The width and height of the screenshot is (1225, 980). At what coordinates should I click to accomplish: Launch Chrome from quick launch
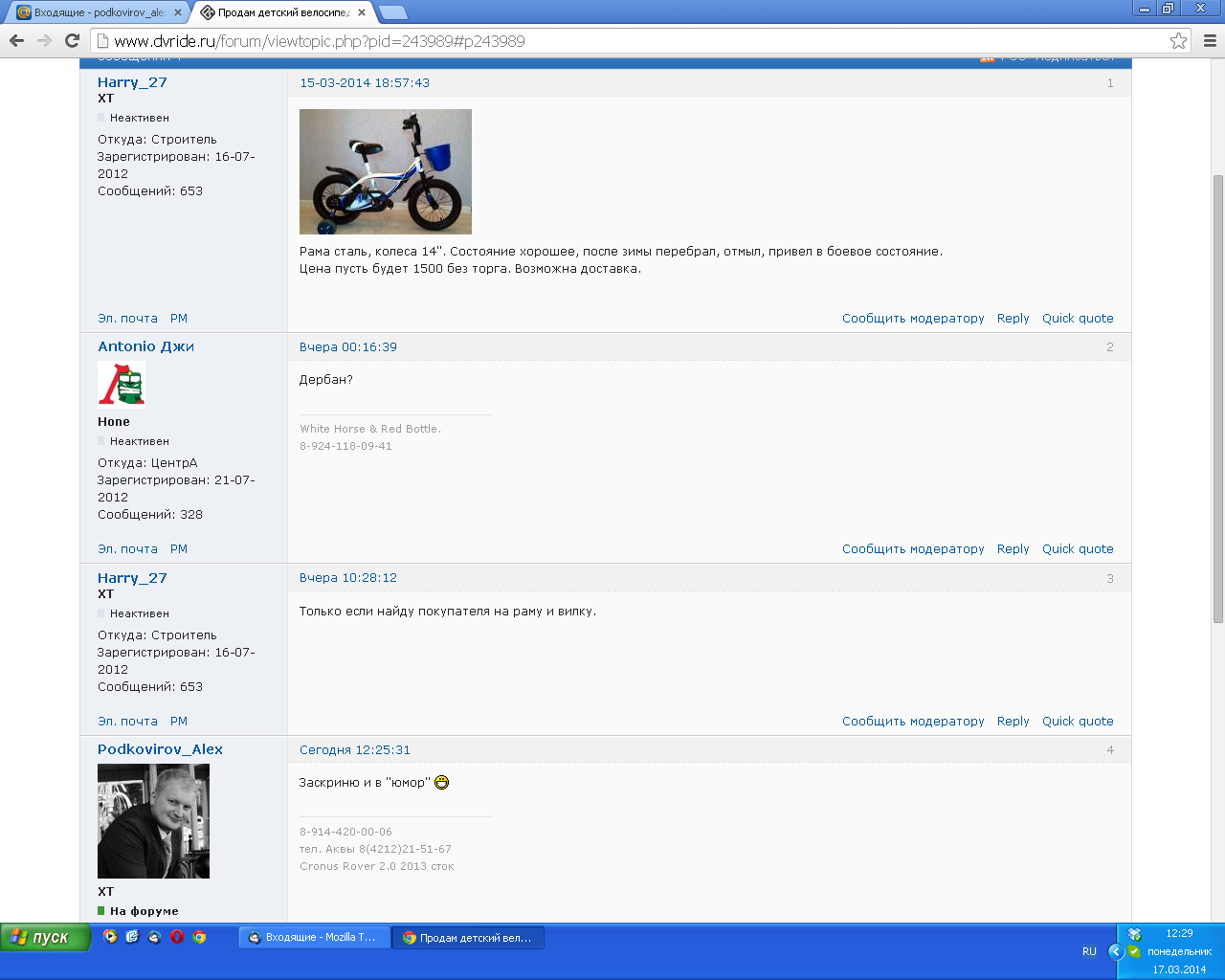click(x=199, y=937)
